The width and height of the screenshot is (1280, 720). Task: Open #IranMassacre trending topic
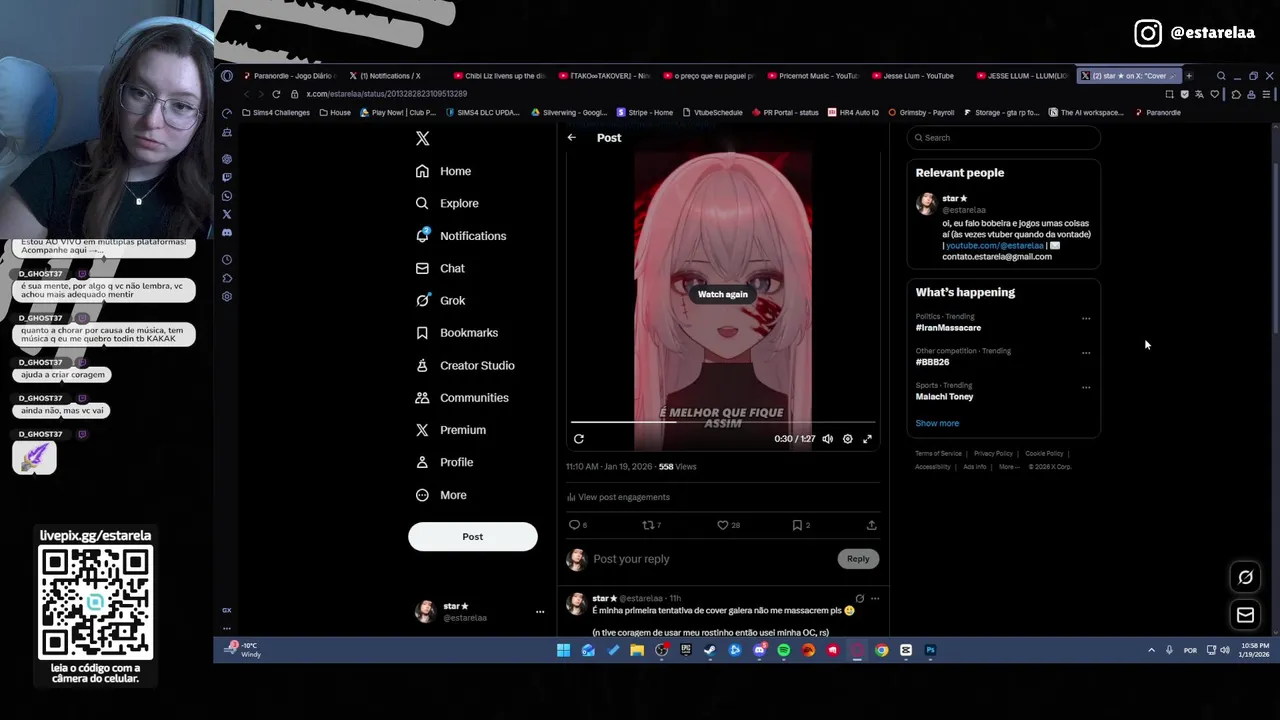click(x=948, y=328)
